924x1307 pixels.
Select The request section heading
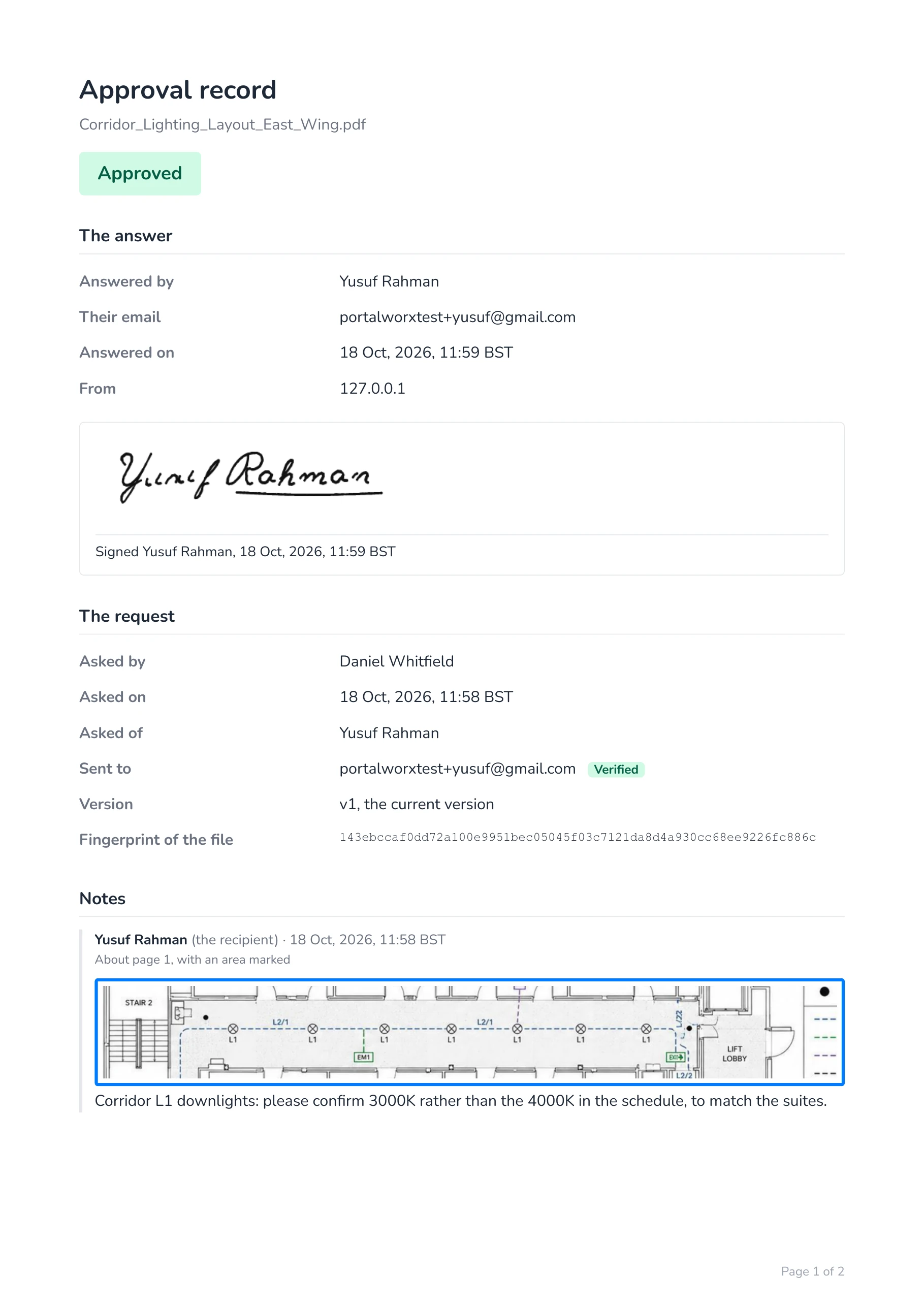[x=127, y=616]
